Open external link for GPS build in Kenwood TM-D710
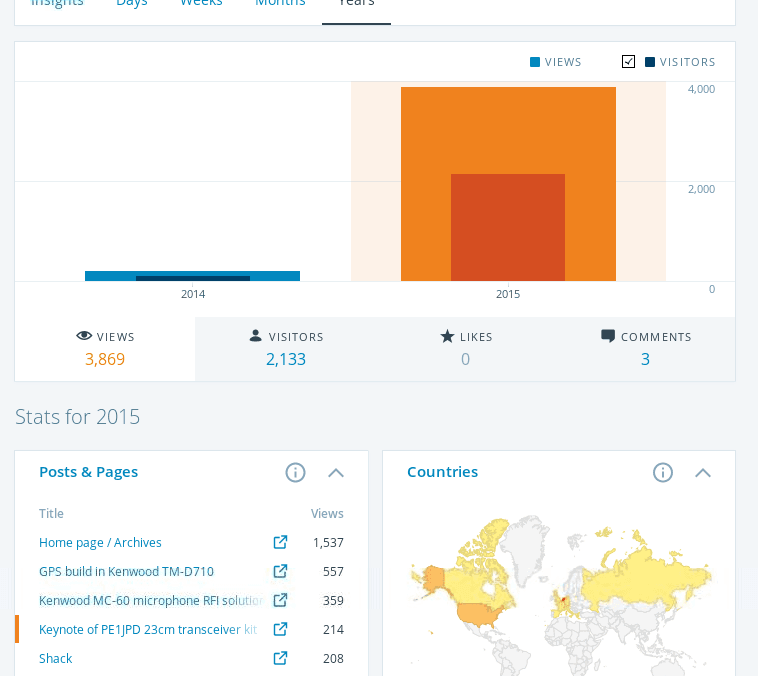This screenshot has height=676, width=758. point(280,571)
